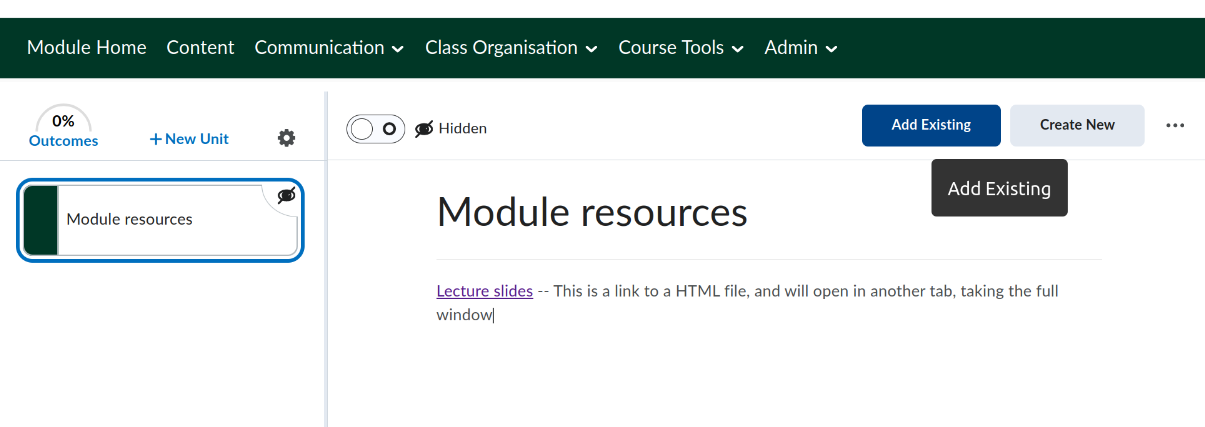Click the Outcomes link
The image size is (1205, 427).
point(63,141)
